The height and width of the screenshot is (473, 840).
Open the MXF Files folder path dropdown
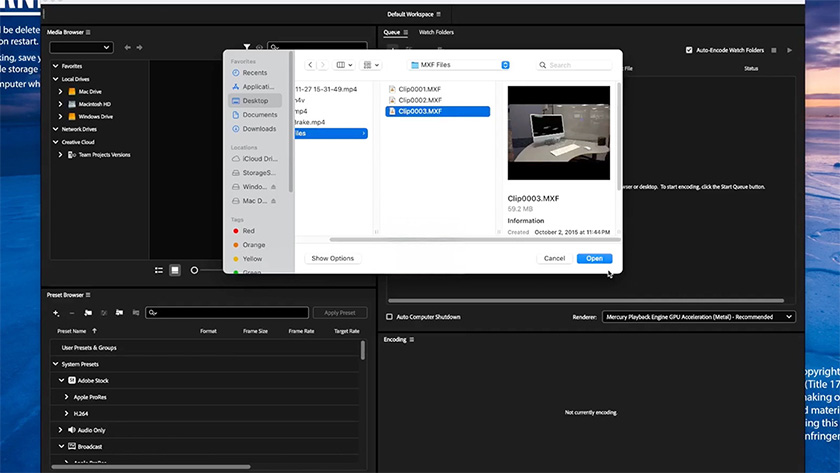pos(459,65)
